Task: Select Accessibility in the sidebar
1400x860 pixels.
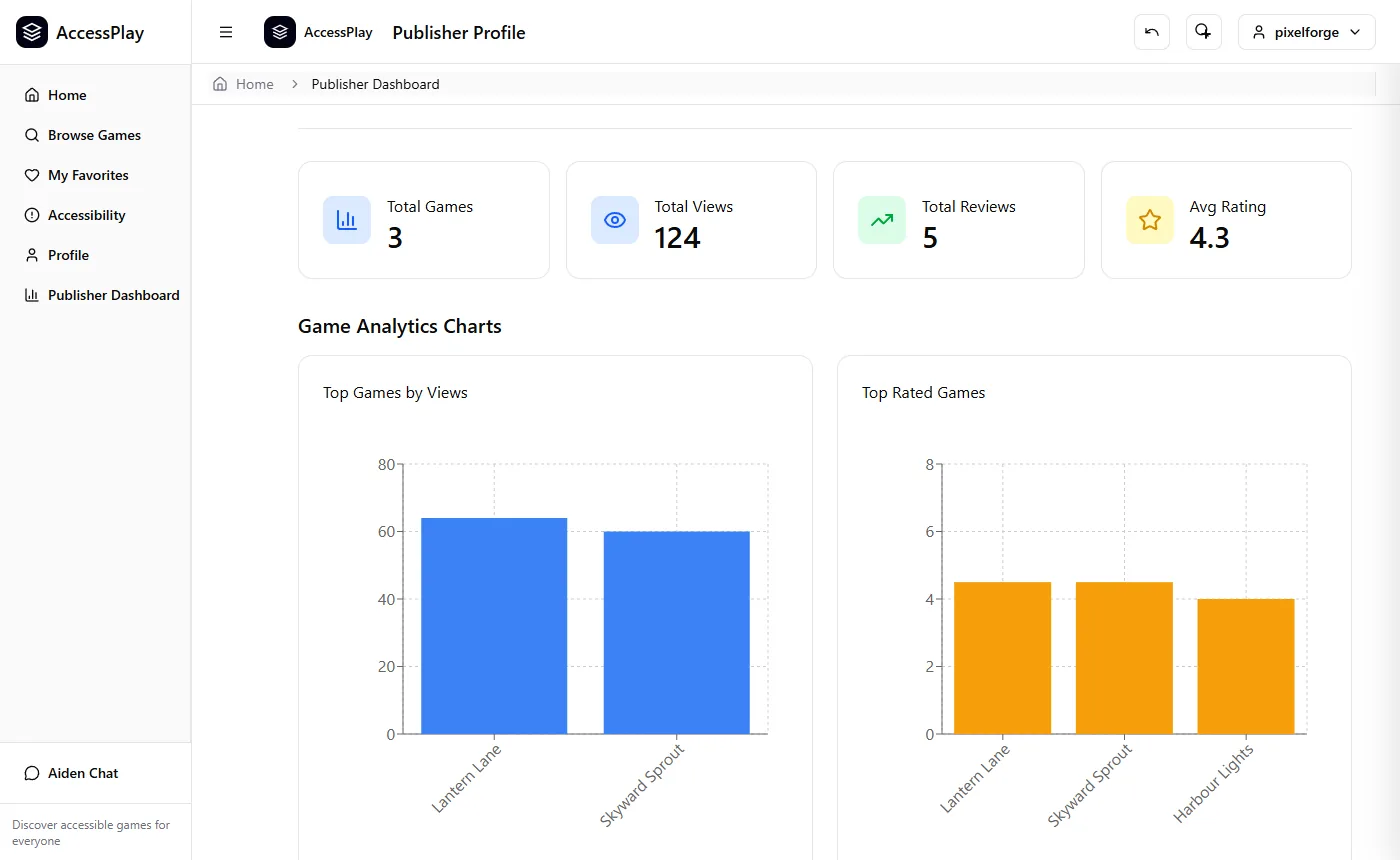Action: (95, 215)
